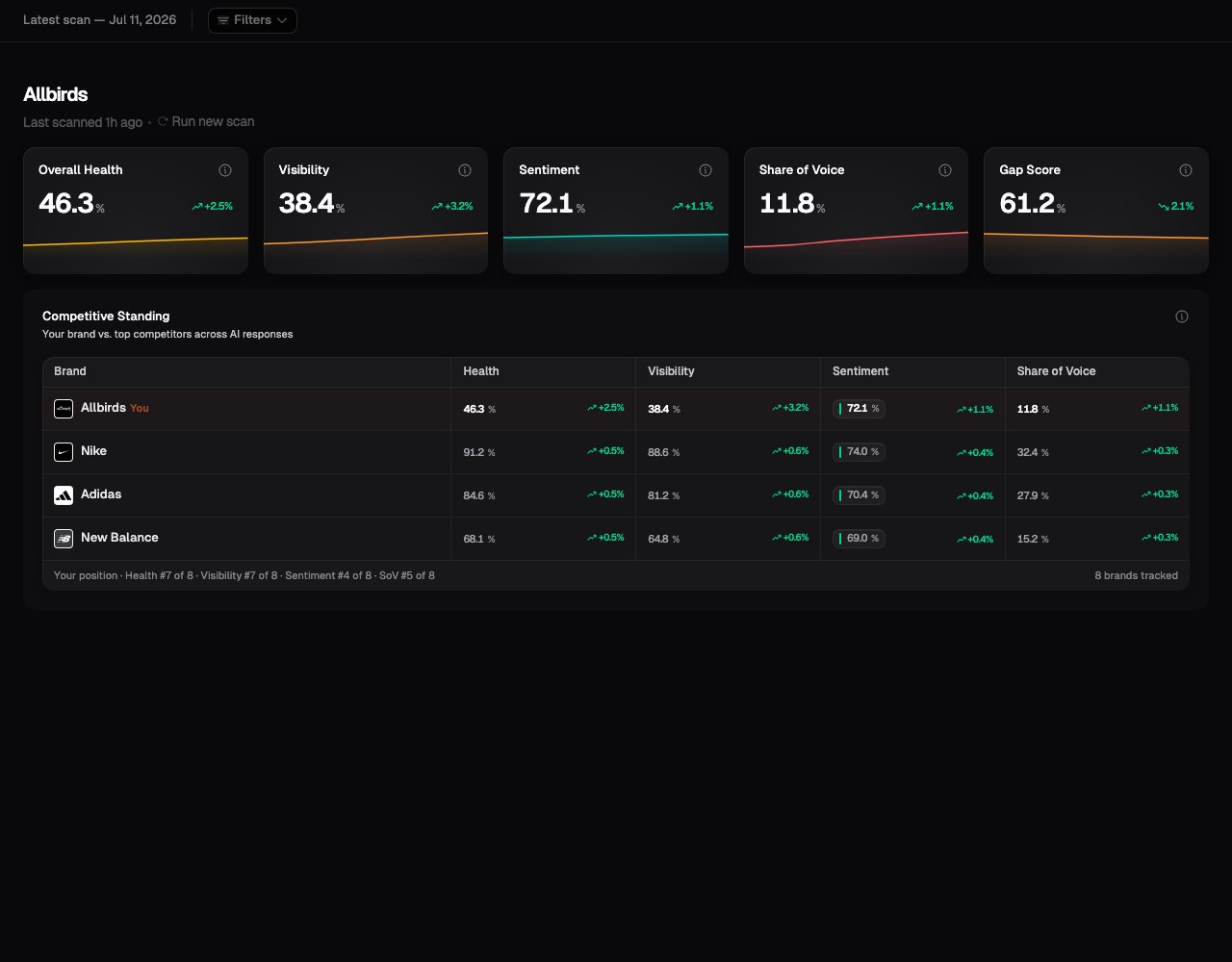
Task: Click Last scanned 1h ago text
Action: pyautogui.click(x=83, y=122)
